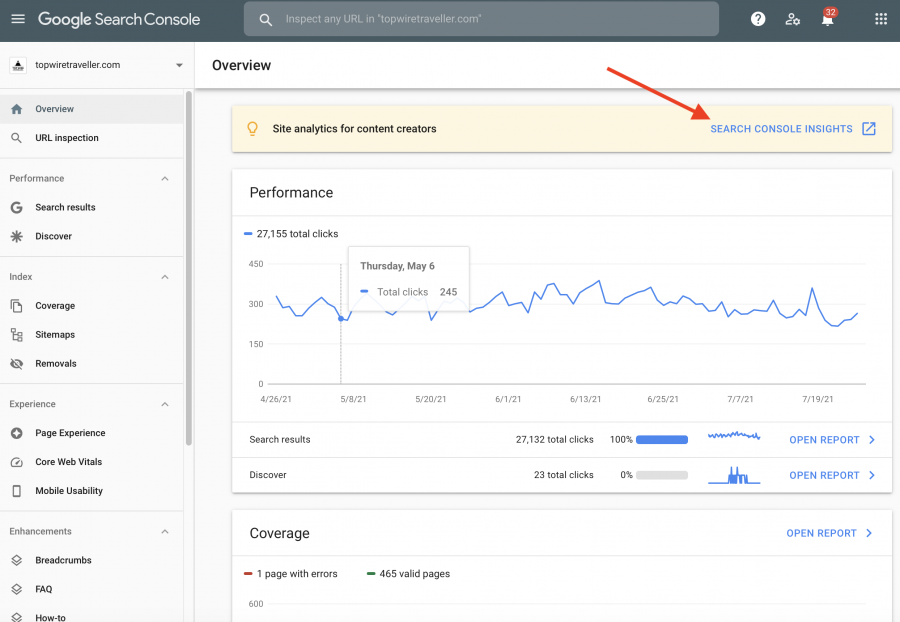Click chevron next to Discover Open Report
900x622 pixels.
872,476
